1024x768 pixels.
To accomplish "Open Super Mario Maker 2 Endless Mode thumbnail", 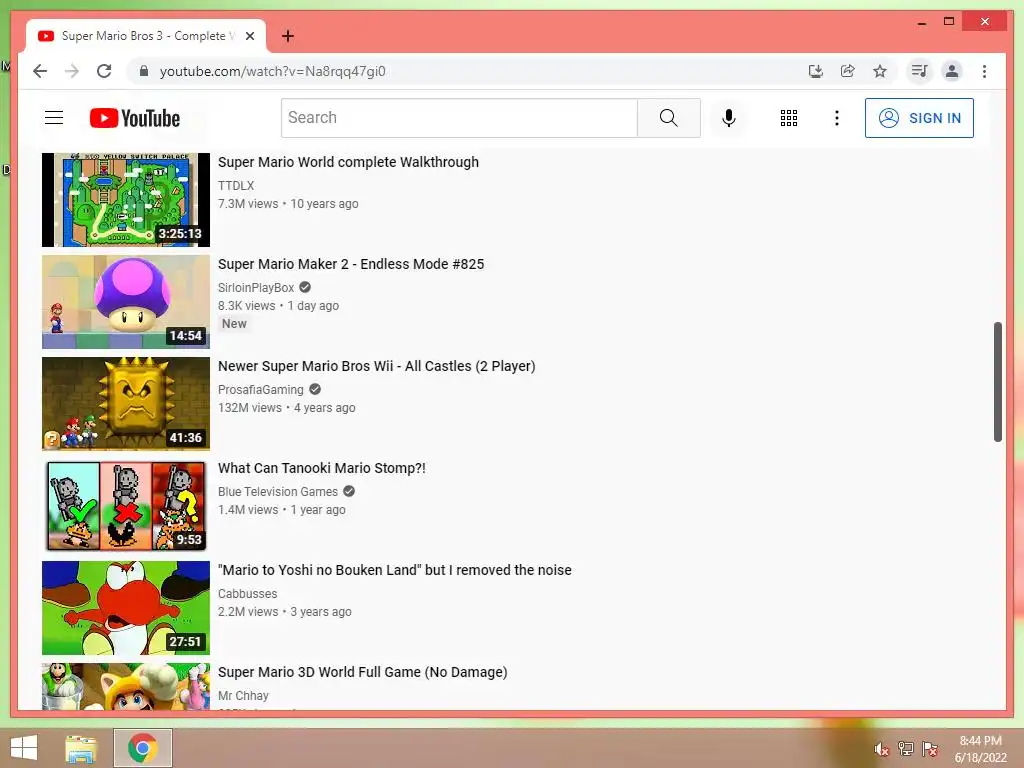I will pos(126,302).
